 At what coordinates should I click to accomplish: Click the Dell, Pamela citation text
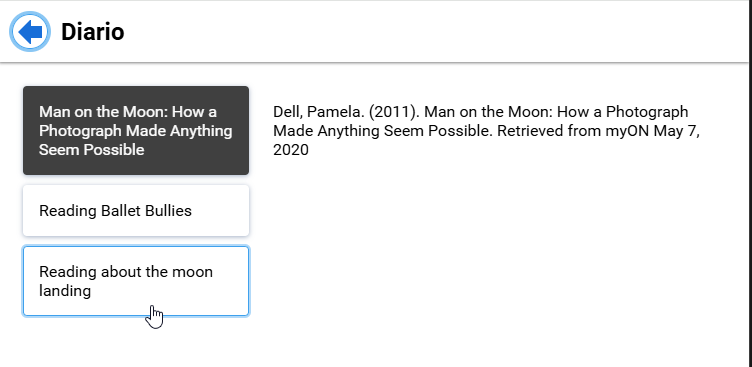pyautogui.click(x=486, y=130)
